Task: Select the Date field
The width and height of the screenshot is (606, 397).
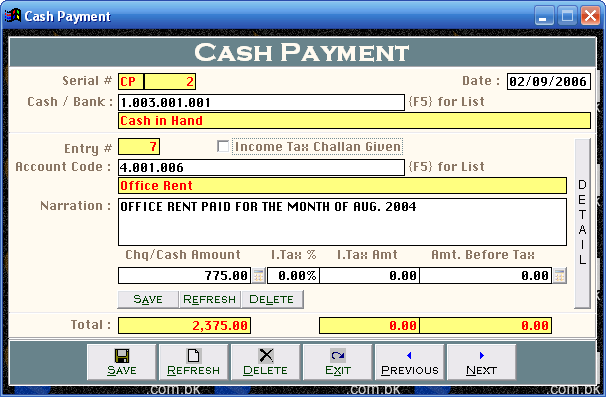Action: (x=549, y=82)
